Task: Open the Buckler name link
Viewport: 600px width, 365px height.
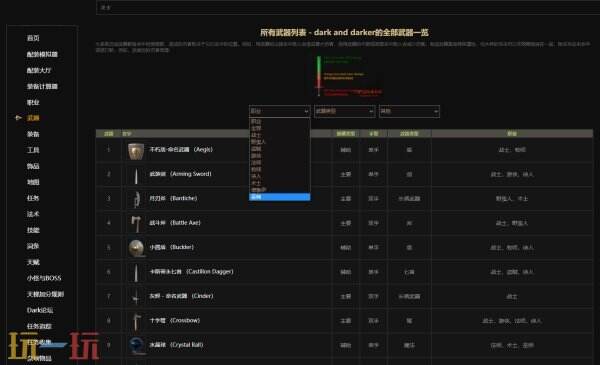Action: [x=171, y=247]
